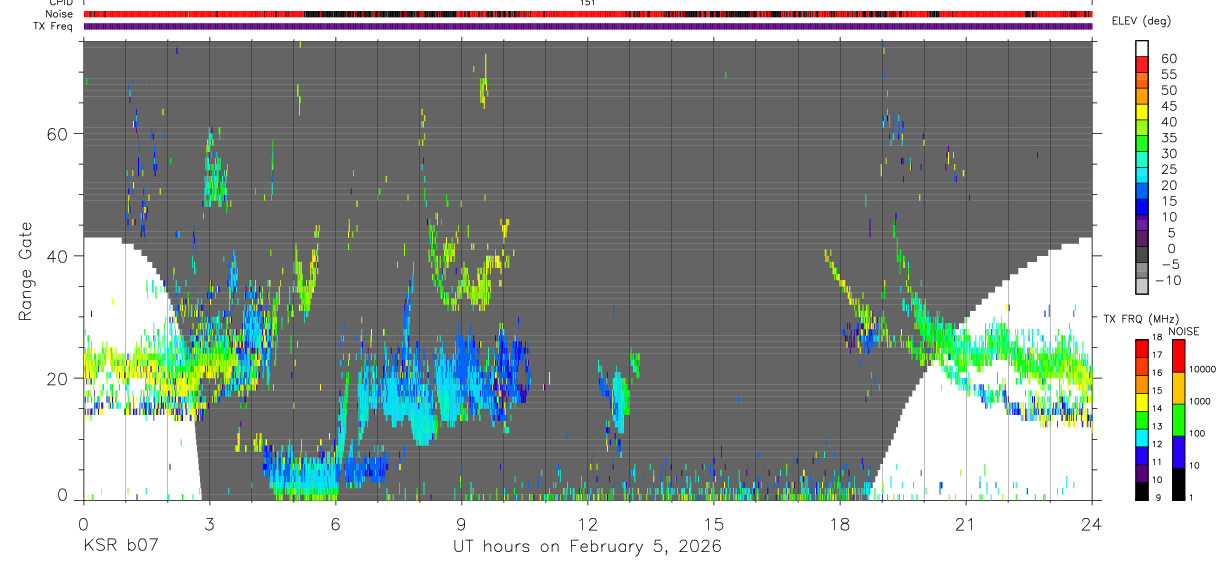Click the '10000' label on the NOISE colorbar
Viewport: 1228px width, 567px height.
click(x=1203, y=369)
